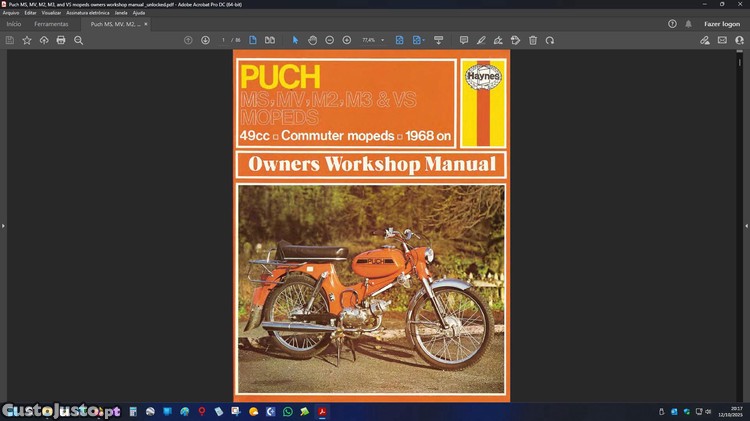Click the zoom out minus icon

pos(330,40)
